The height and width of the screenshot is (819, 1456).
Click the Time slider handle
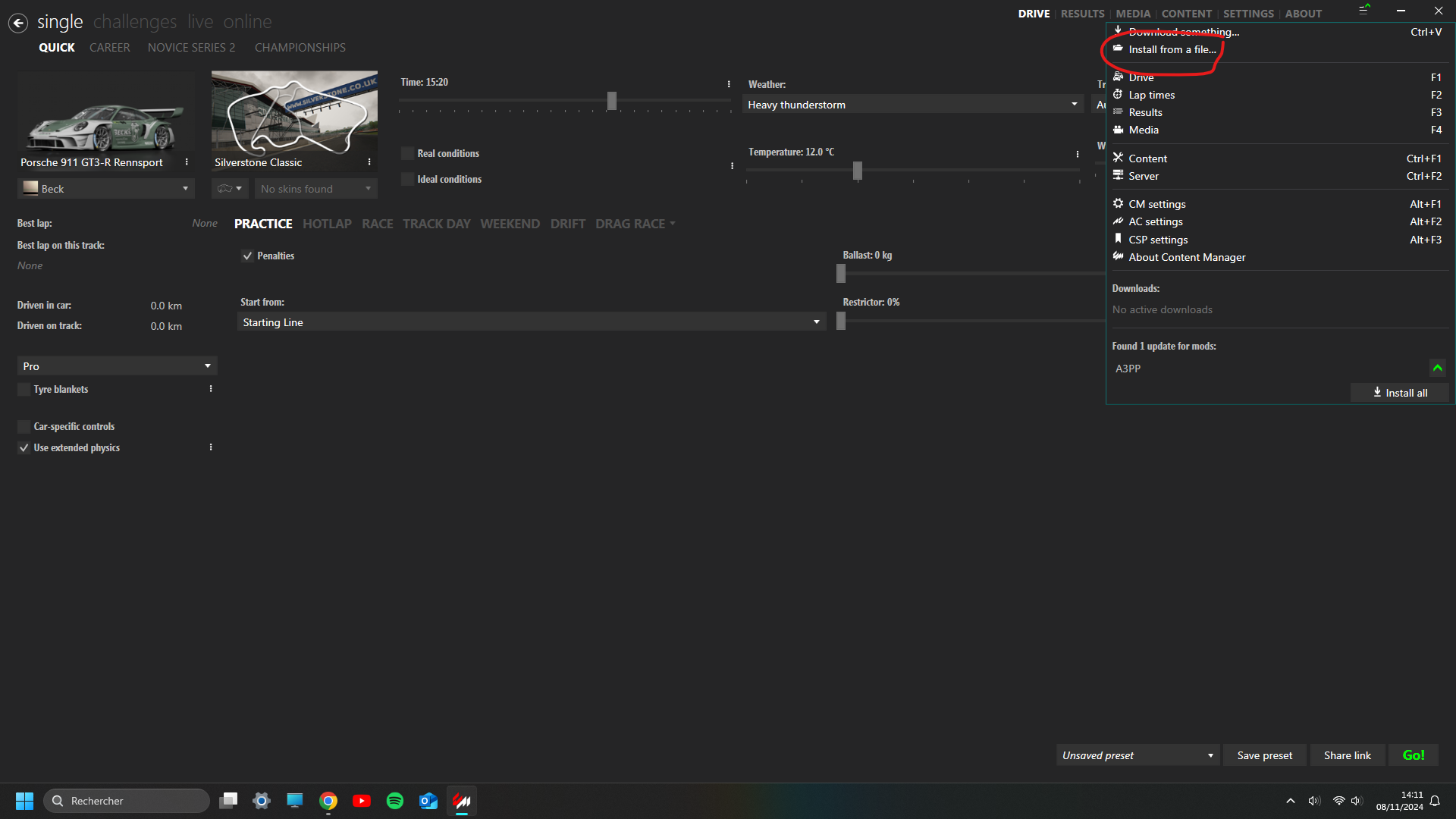pyautogui.click(x=612, y=101)
